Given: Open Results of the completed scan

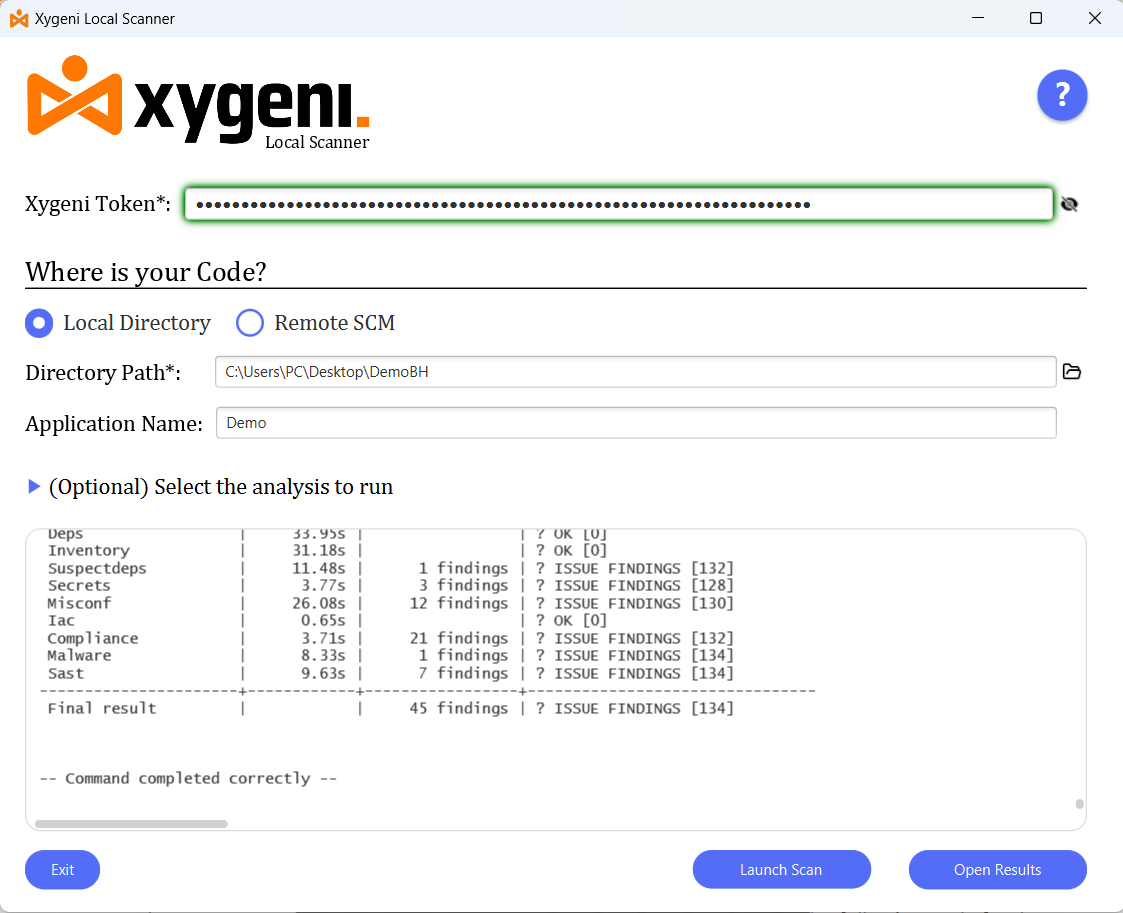Looking at the screenshot, I should pyautogui.click(x=997, y=870).
